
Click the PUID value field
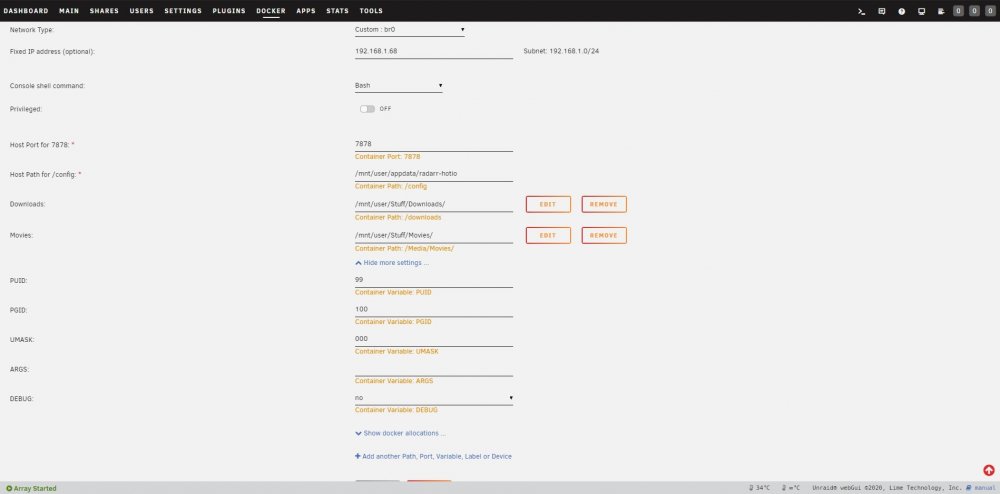(434, 280)
